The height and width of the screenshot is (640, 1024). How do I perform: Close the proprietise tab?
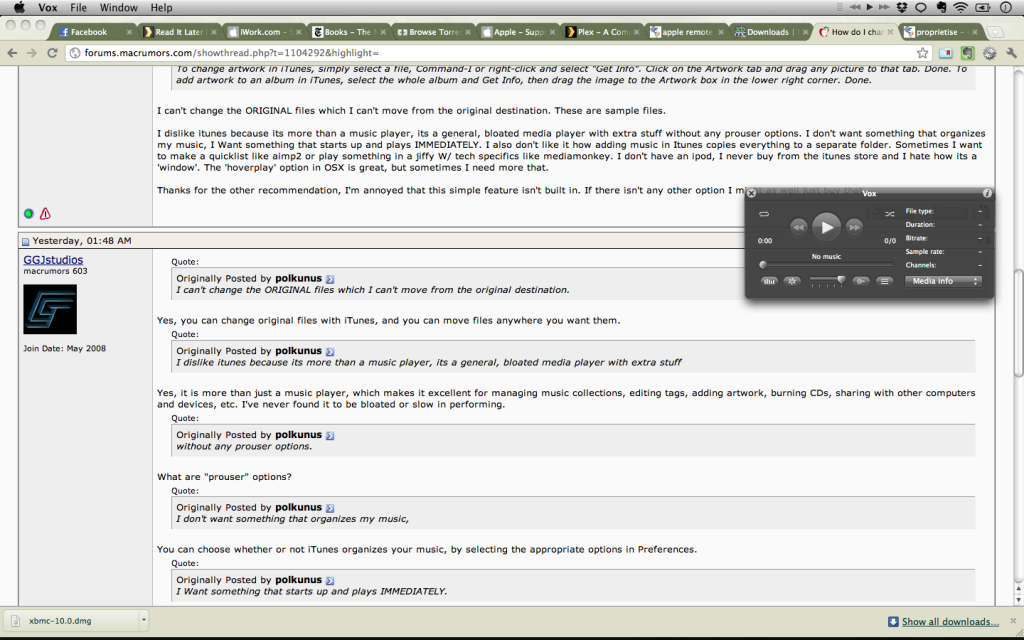[x=975, y=32]
